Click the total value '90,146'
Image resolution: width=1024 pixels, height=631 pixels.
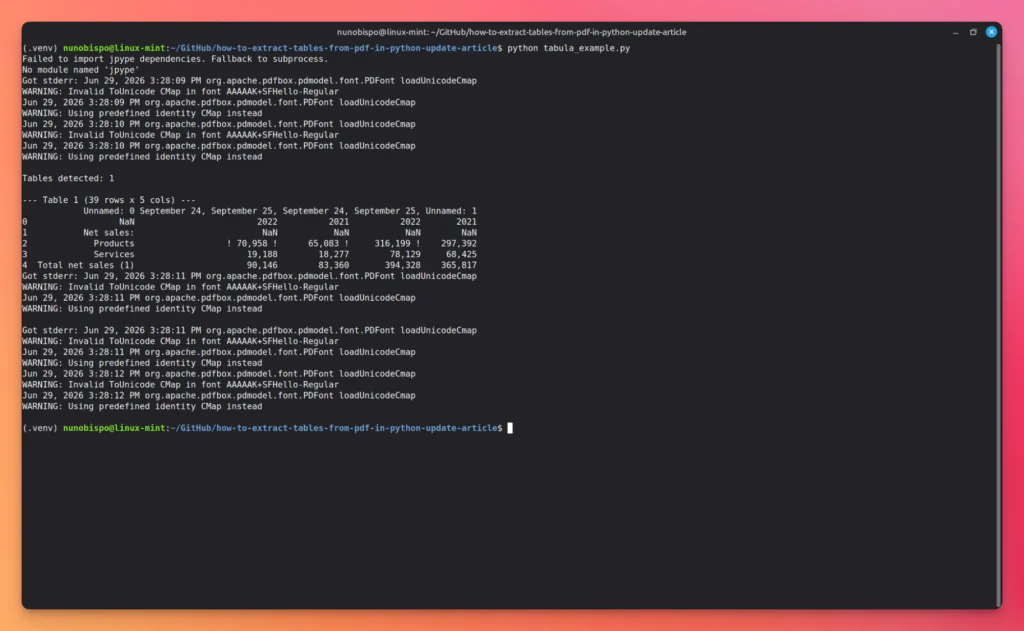click(x=262, y=265)
